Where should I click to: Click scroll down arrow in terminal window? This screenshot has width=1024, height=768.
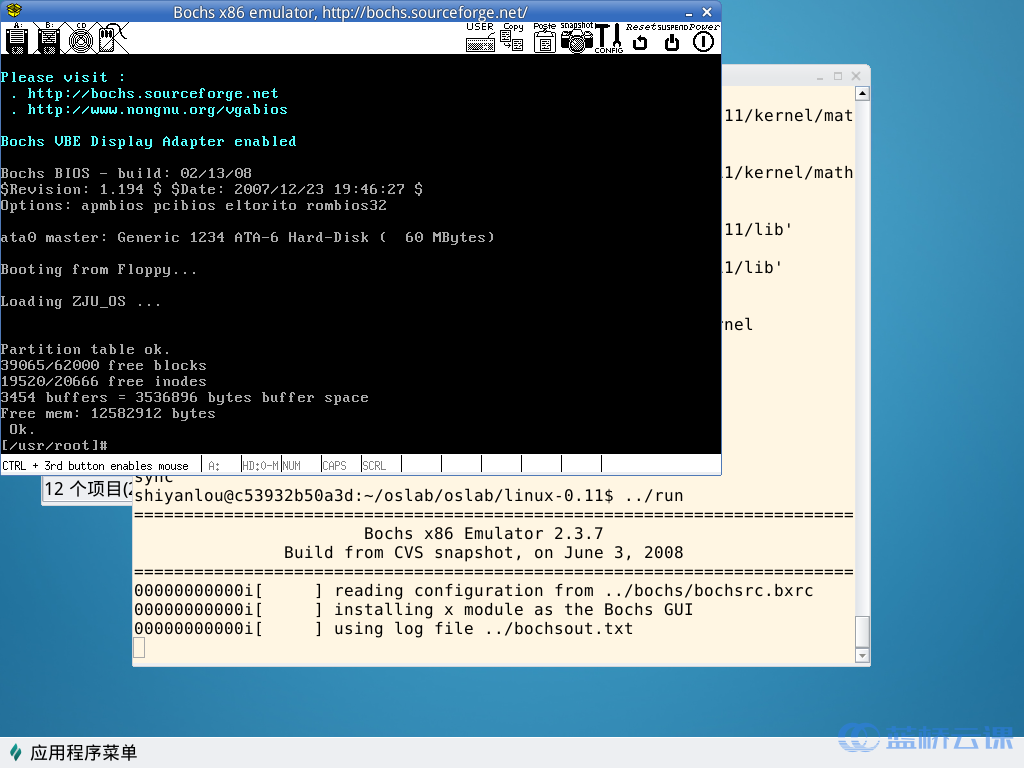(x=862, y=656)
